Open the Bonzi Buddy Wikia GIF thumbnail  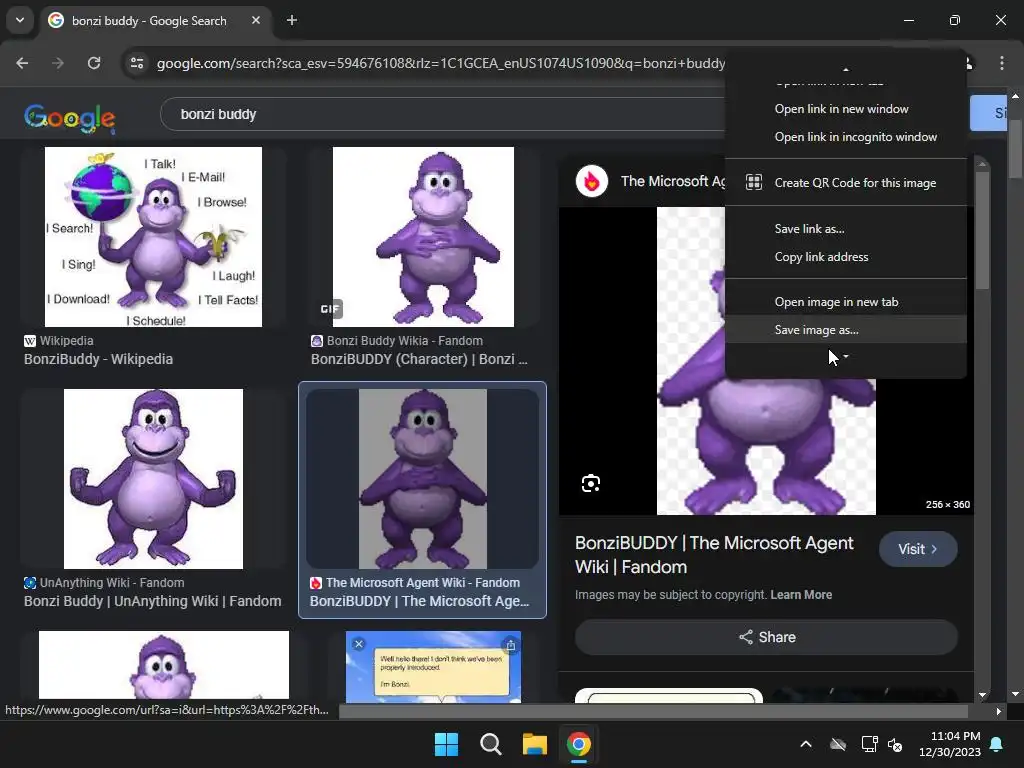[x=423, y=236]
